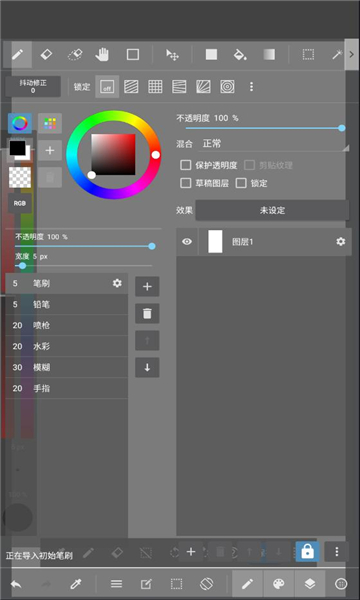Select the brush tool in top toolbar
The width and height of the screenshot is (360, 600).
point(17,55)
